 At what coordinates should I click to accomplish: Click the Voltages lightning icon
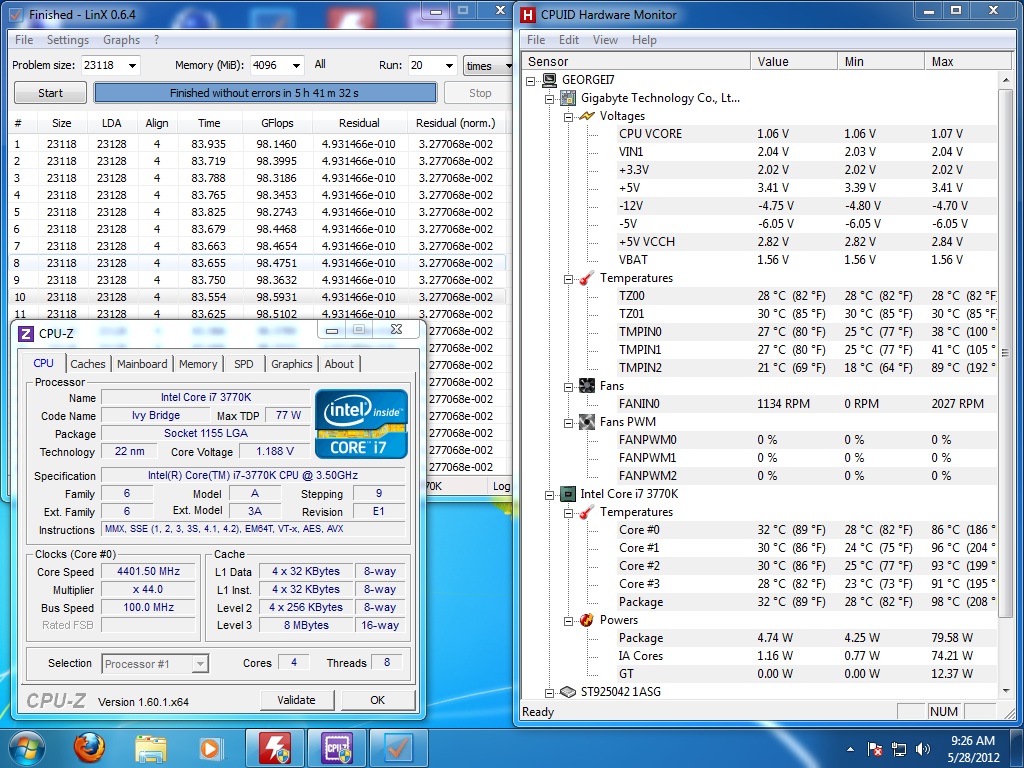(x=587, y=116)
